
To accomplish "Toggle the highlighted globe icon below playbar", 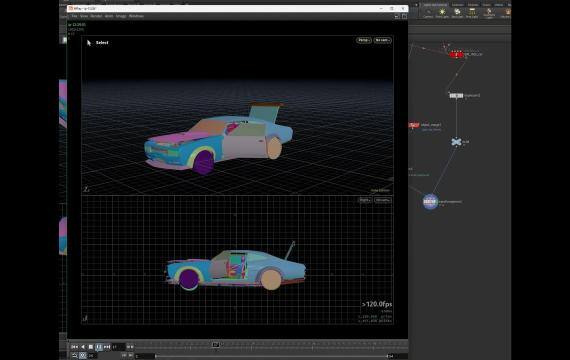I will click(83, 355).
